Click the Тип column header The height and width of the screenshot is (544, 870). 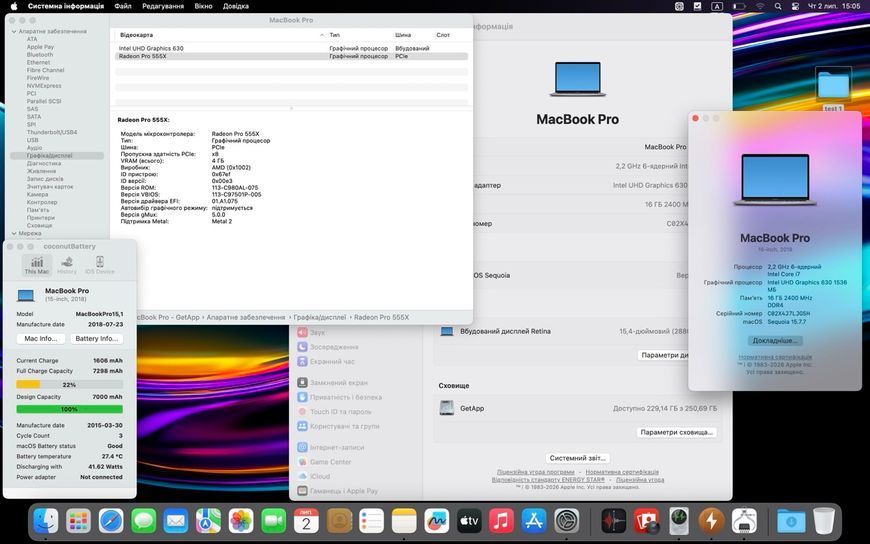335,35
